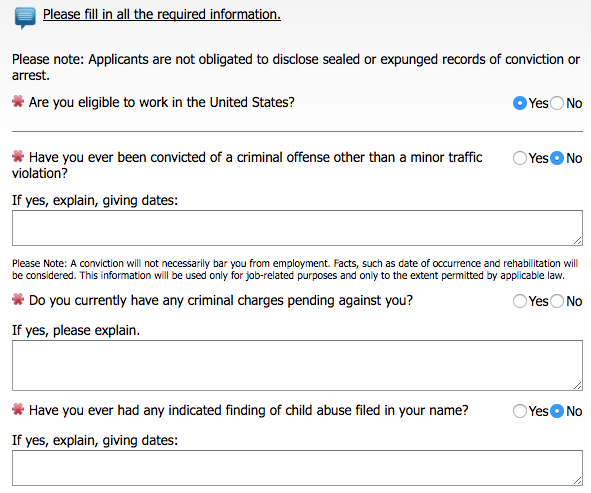This screenshot has height=493, width=591.
Task: Click the red required asterisk beside work eligibility question
Action: pos(18,101)
